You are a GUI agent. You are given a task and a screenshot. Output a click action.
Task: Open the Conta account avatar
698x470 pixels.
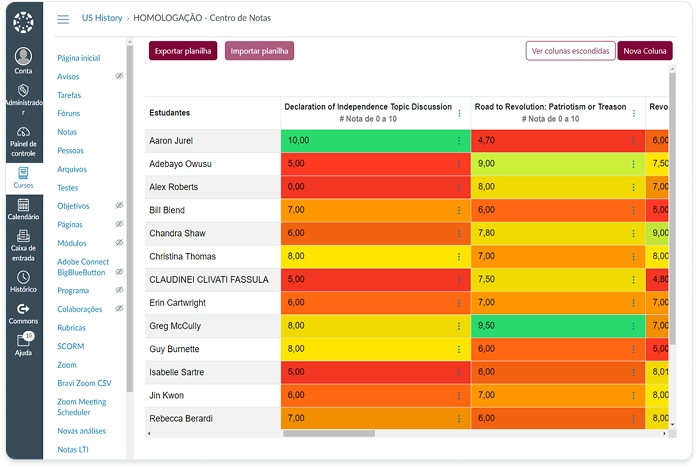click(x=23, y=57)
